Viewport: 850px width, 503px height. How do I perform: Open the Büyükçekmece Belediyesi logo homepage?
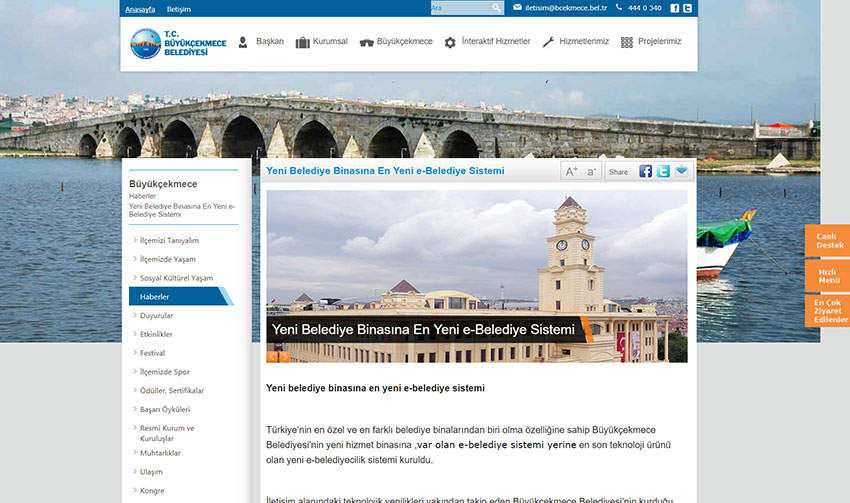[178, 43]
